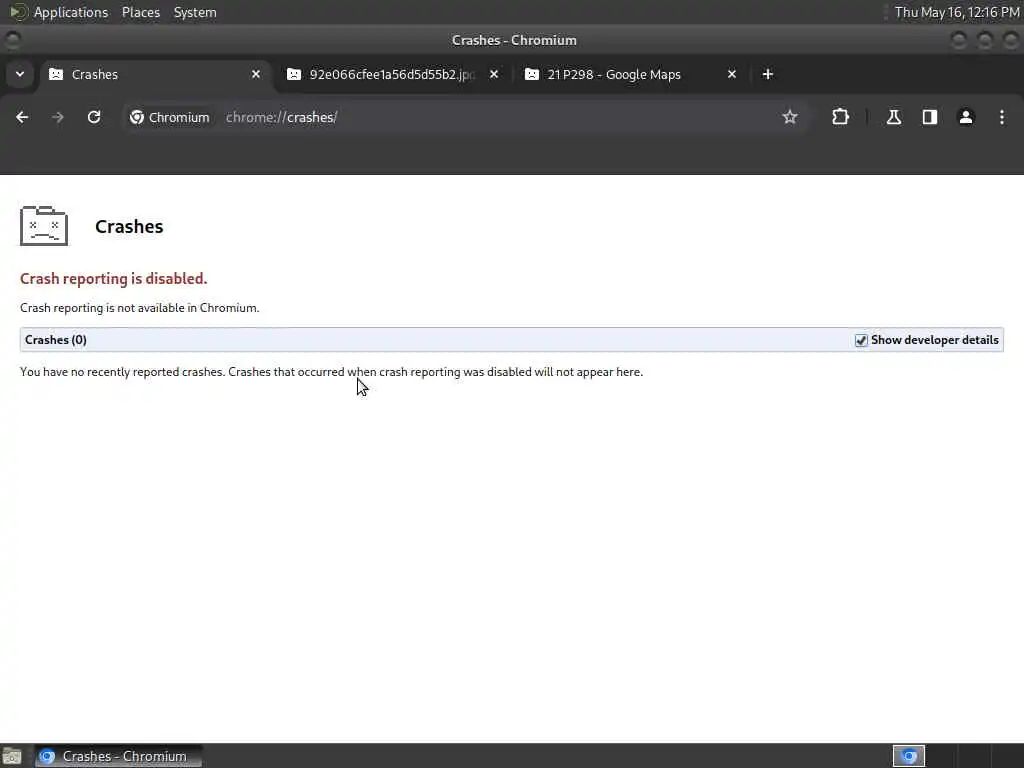Viewport: 1024px width, 768px height.
Task: Click the Crashes (0) header text
Action: (56, 340)
